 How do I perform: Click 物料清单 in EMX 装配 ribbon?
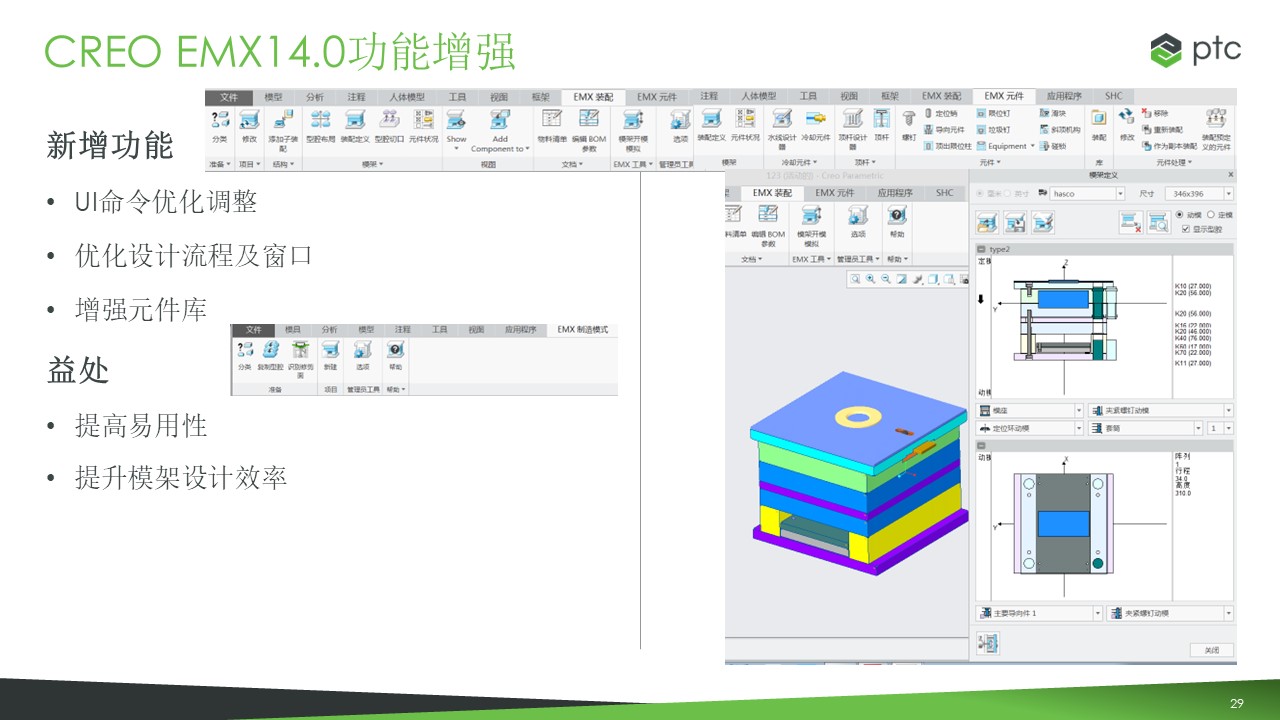[551, 125]
